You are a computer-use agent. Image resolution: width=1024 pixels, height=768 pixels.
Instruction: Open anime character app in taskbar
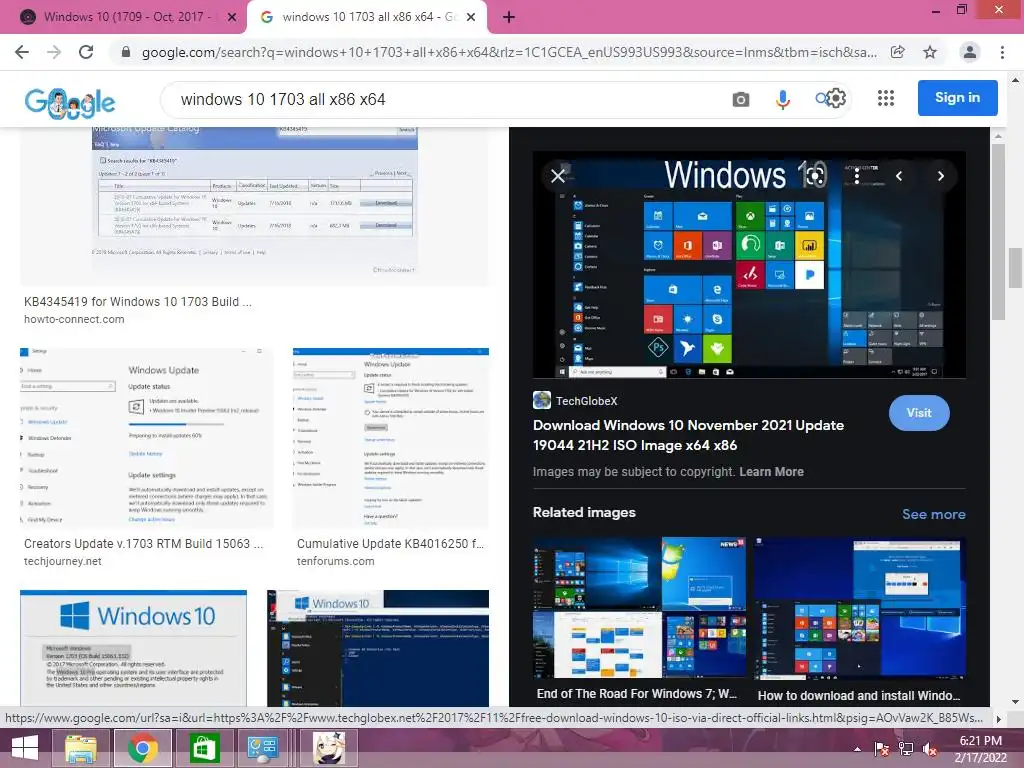(329, 748)
